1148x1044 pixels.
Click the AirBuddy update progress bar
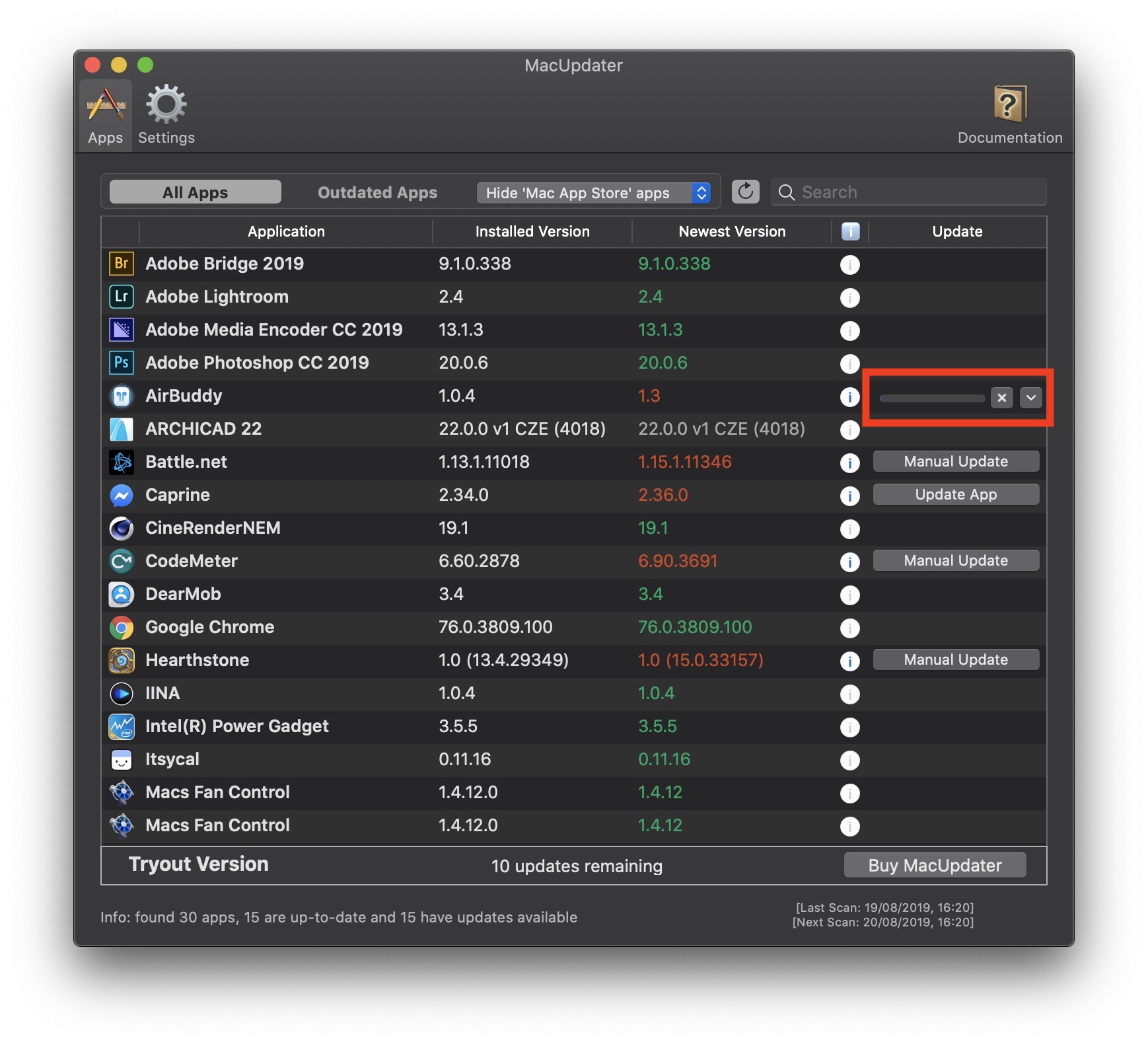[932, 398]
